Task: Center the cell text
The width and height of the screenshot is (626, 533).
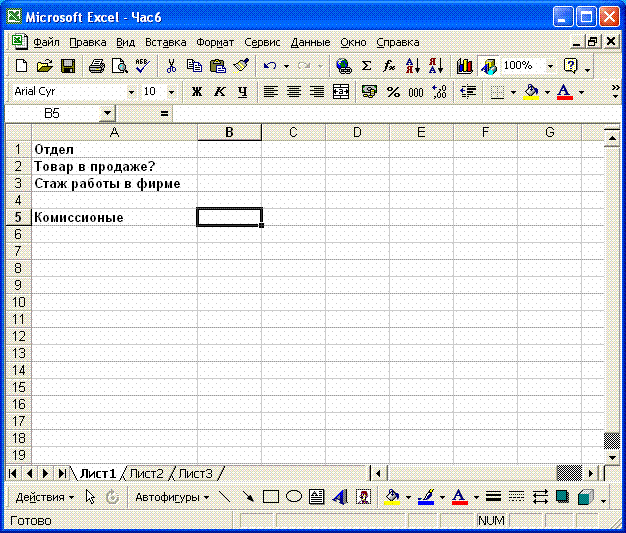Action: coord(294,92)
